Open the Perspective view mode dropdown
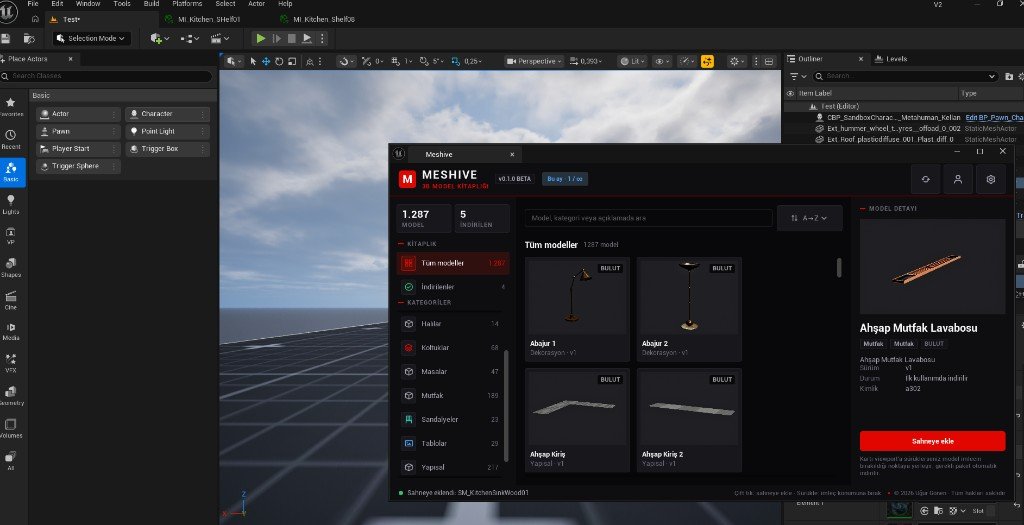 point(534,61)
